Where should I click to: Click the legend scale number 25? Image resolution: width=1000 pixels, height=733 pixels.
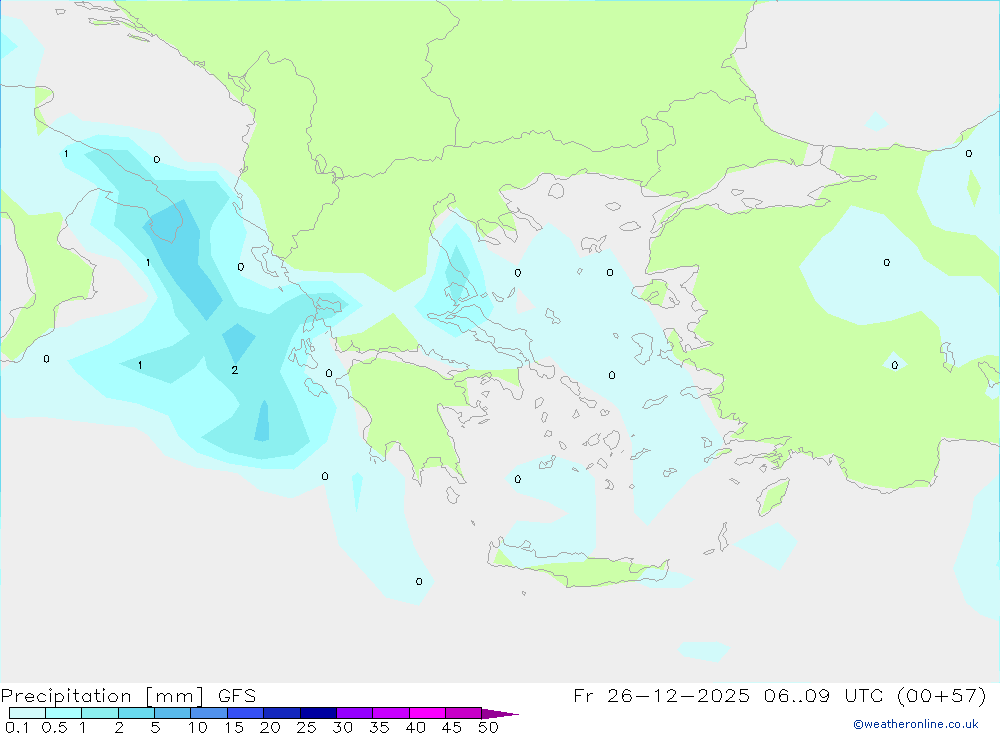click(306, 727)
